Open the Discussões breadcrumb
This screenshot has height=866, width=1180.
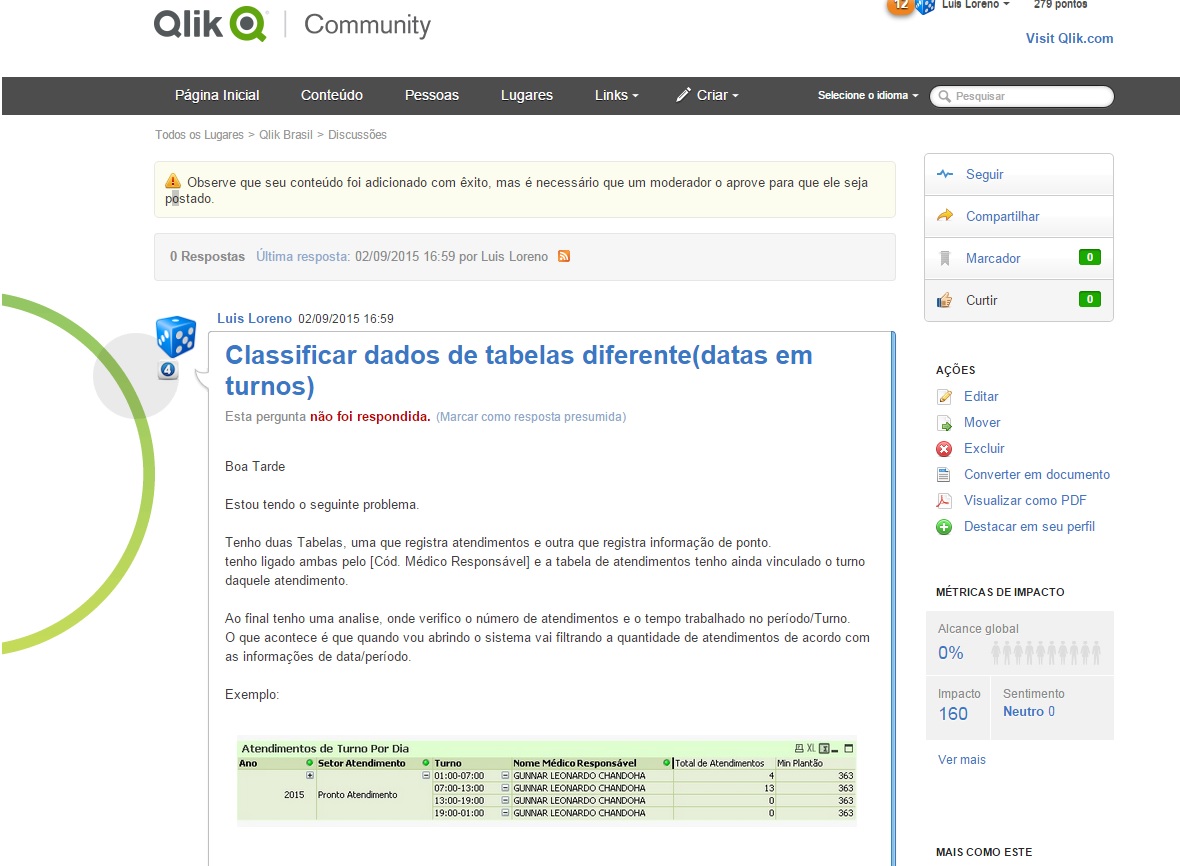pyautogui.click(x=357, y=135)
